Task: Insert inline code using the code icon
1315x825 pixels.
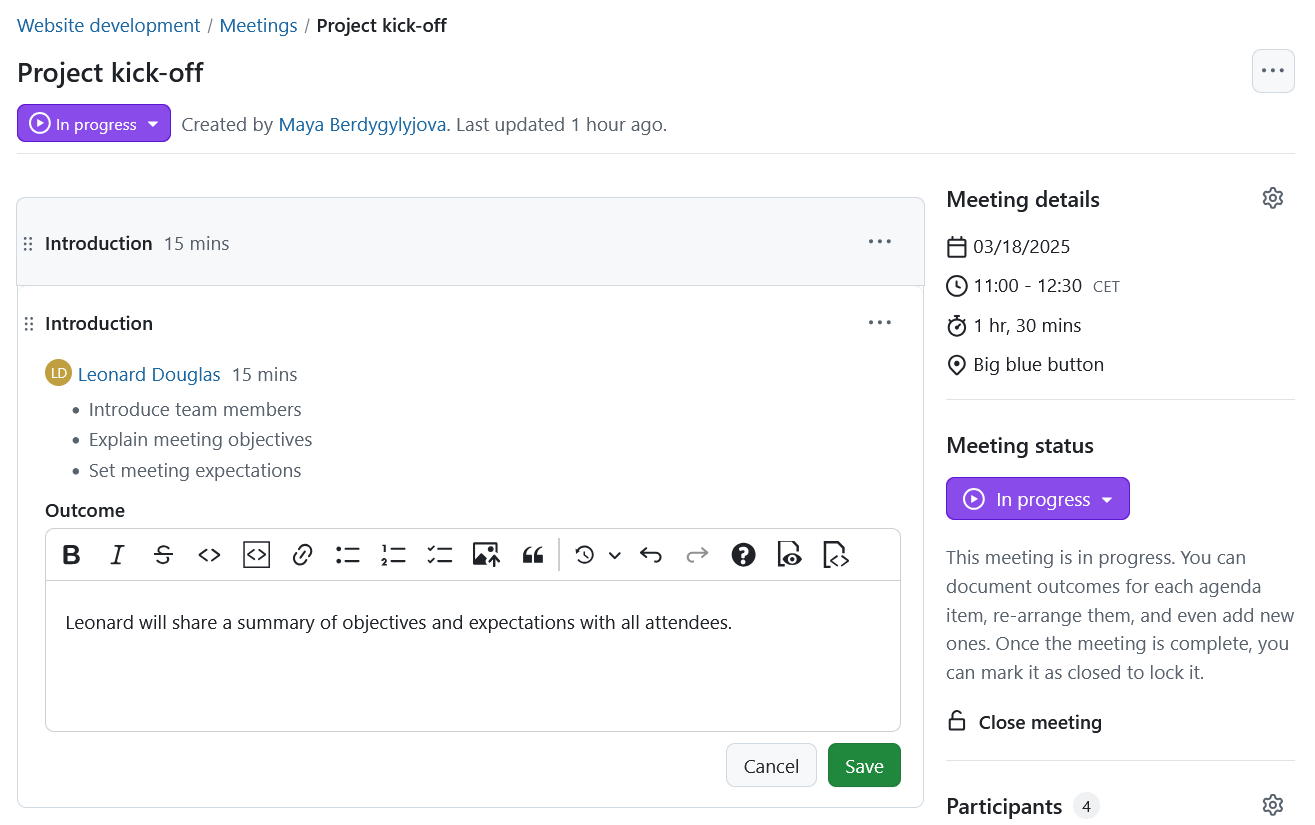Action: [209, 554]
